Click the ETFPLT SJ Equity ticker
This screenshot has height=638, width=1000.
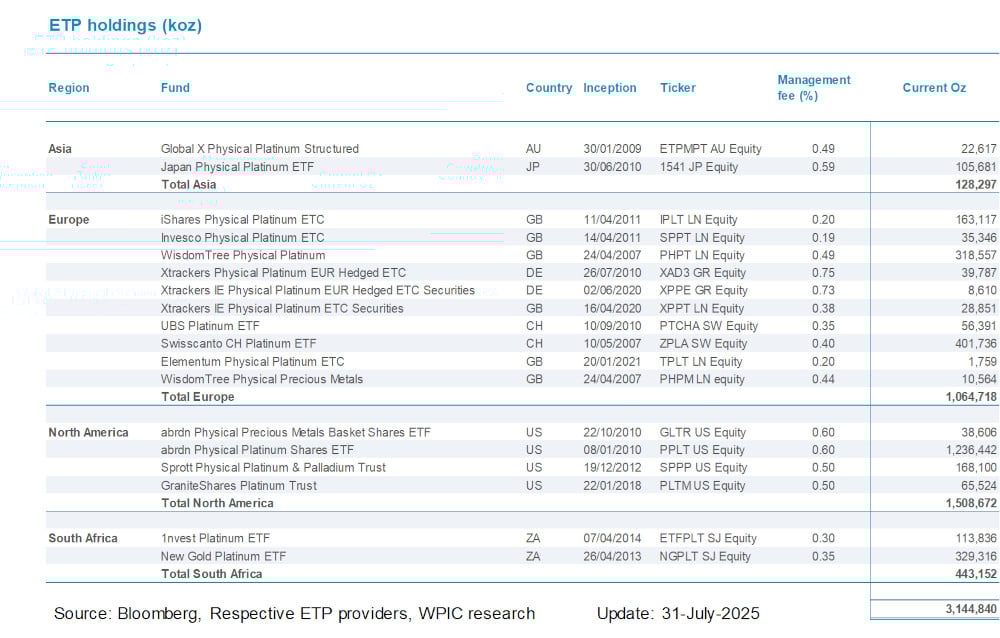pyautogui.click(x=708, y=538)
